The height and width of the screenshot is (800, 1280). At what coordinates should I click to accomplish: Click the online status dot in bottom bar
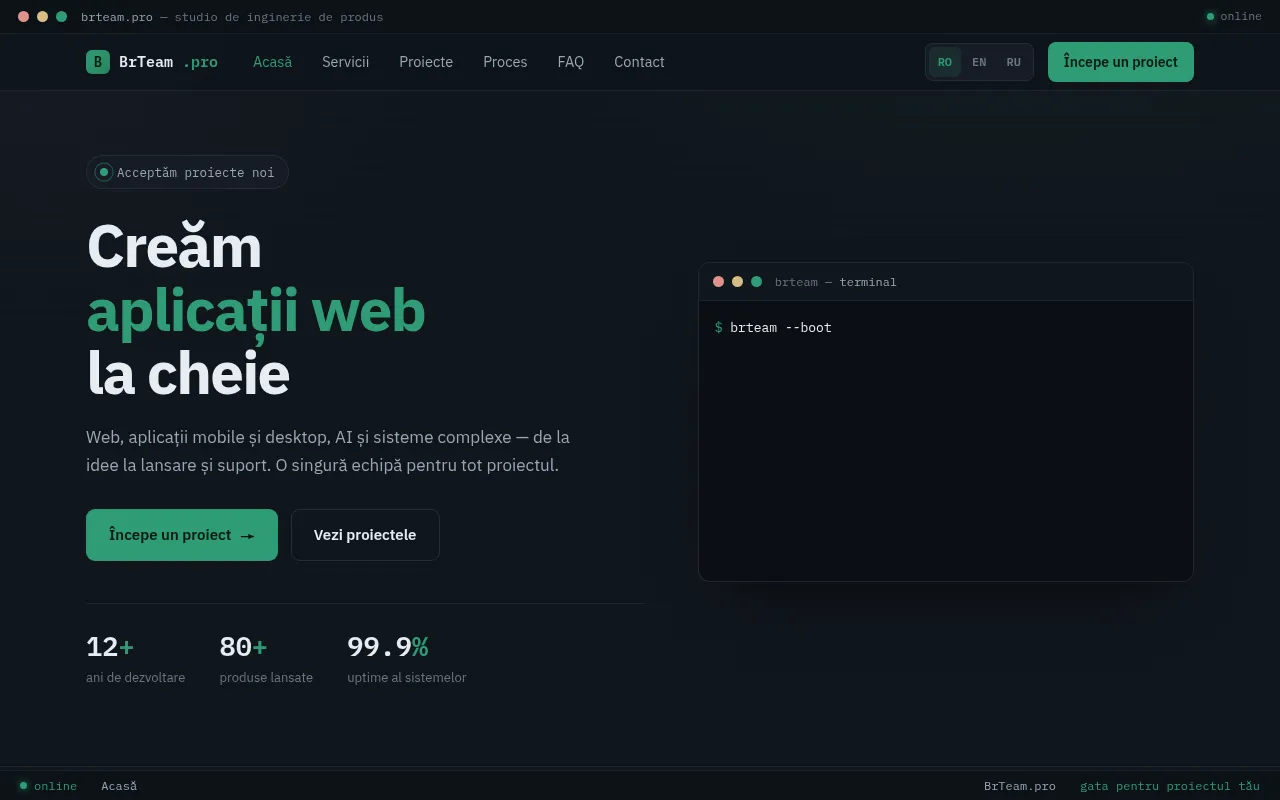point(24,786)
